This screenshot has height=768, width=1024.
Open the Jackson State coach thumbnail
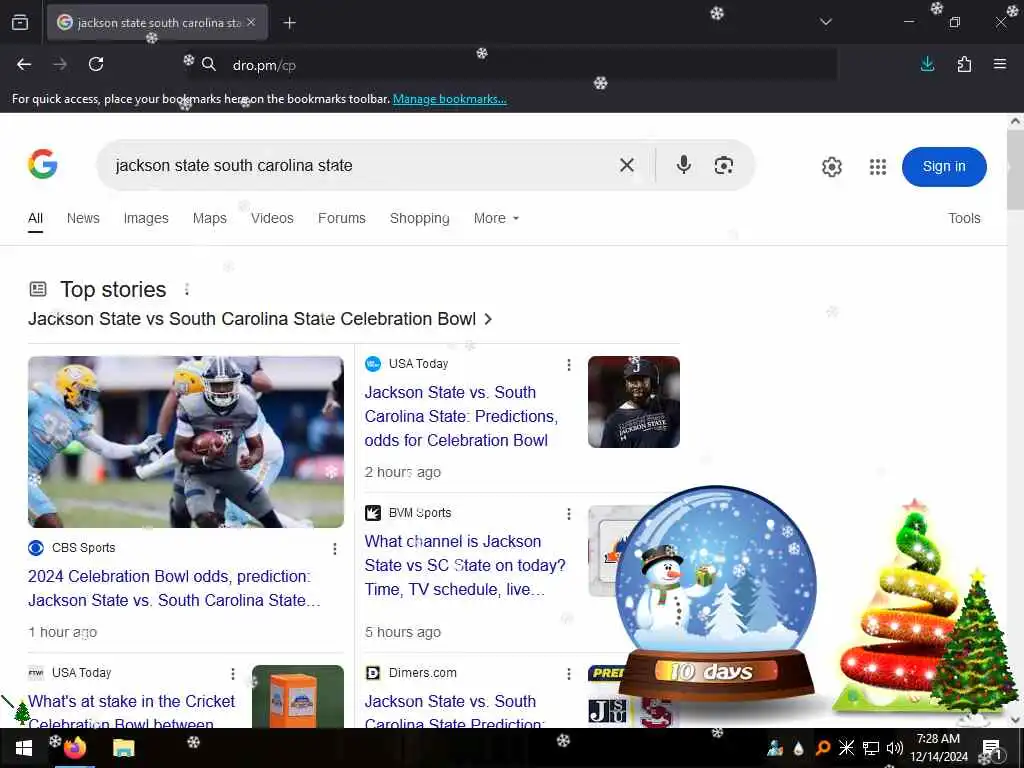633,402
